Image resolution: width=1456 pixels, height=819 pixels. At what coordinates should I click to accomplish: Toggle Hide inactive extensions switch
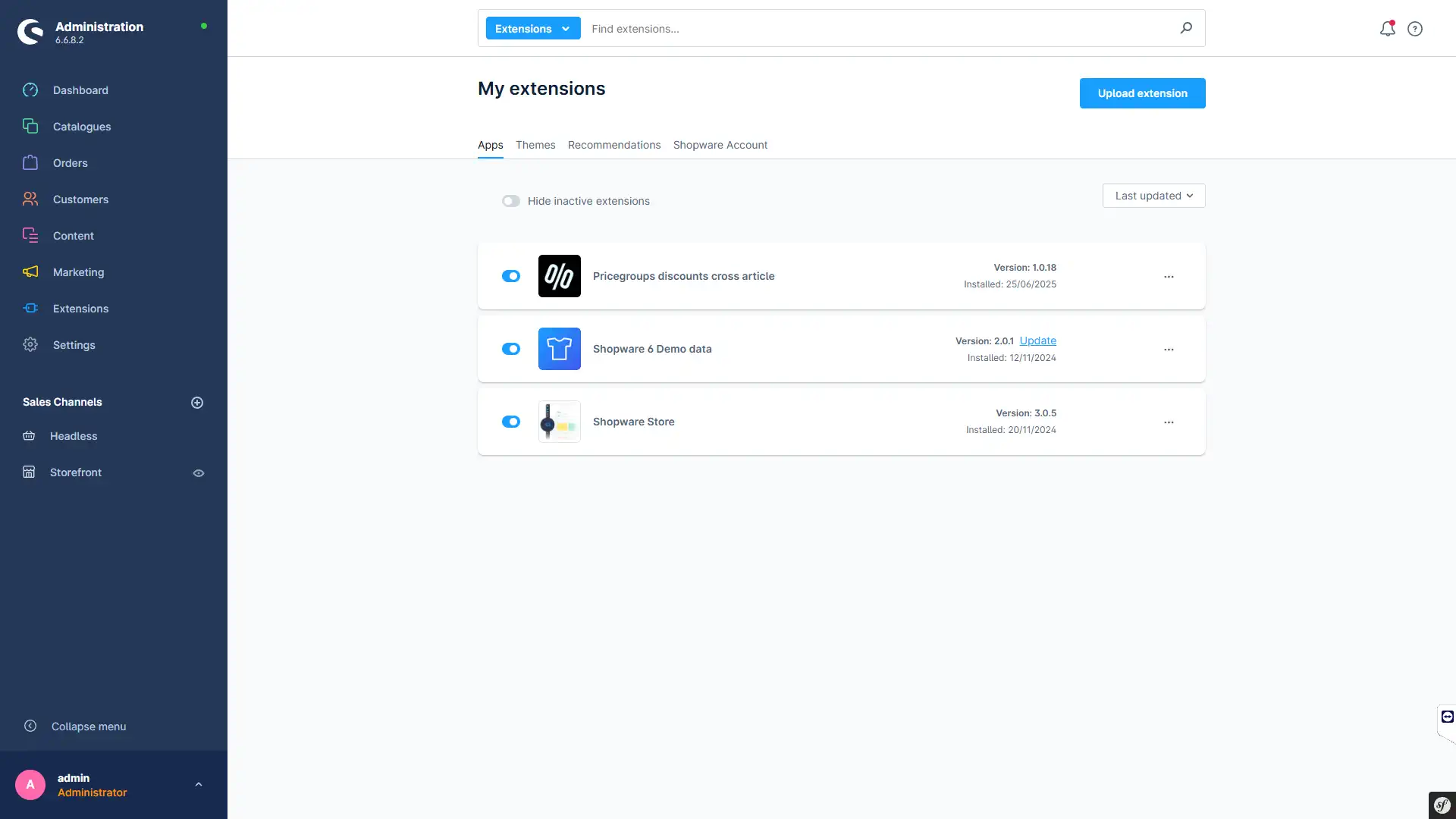click(511, 201)
